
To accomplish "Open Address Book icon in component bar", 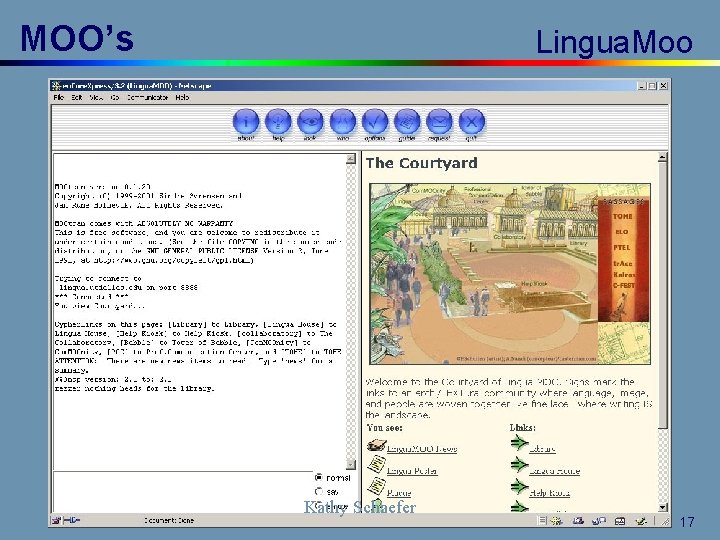I will coord(620,521).
